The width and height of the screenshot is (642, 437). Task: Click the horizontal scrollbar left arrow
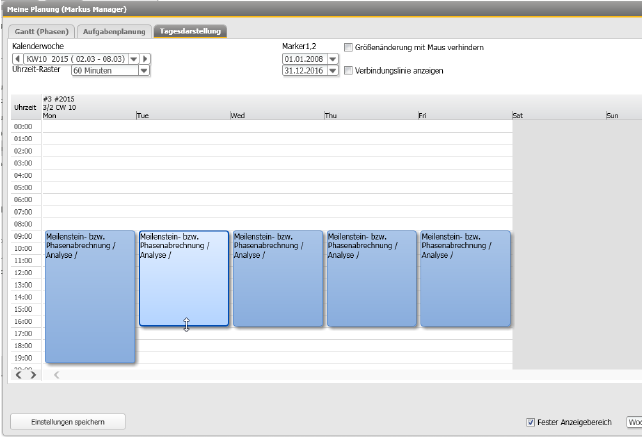coord(56,375)
